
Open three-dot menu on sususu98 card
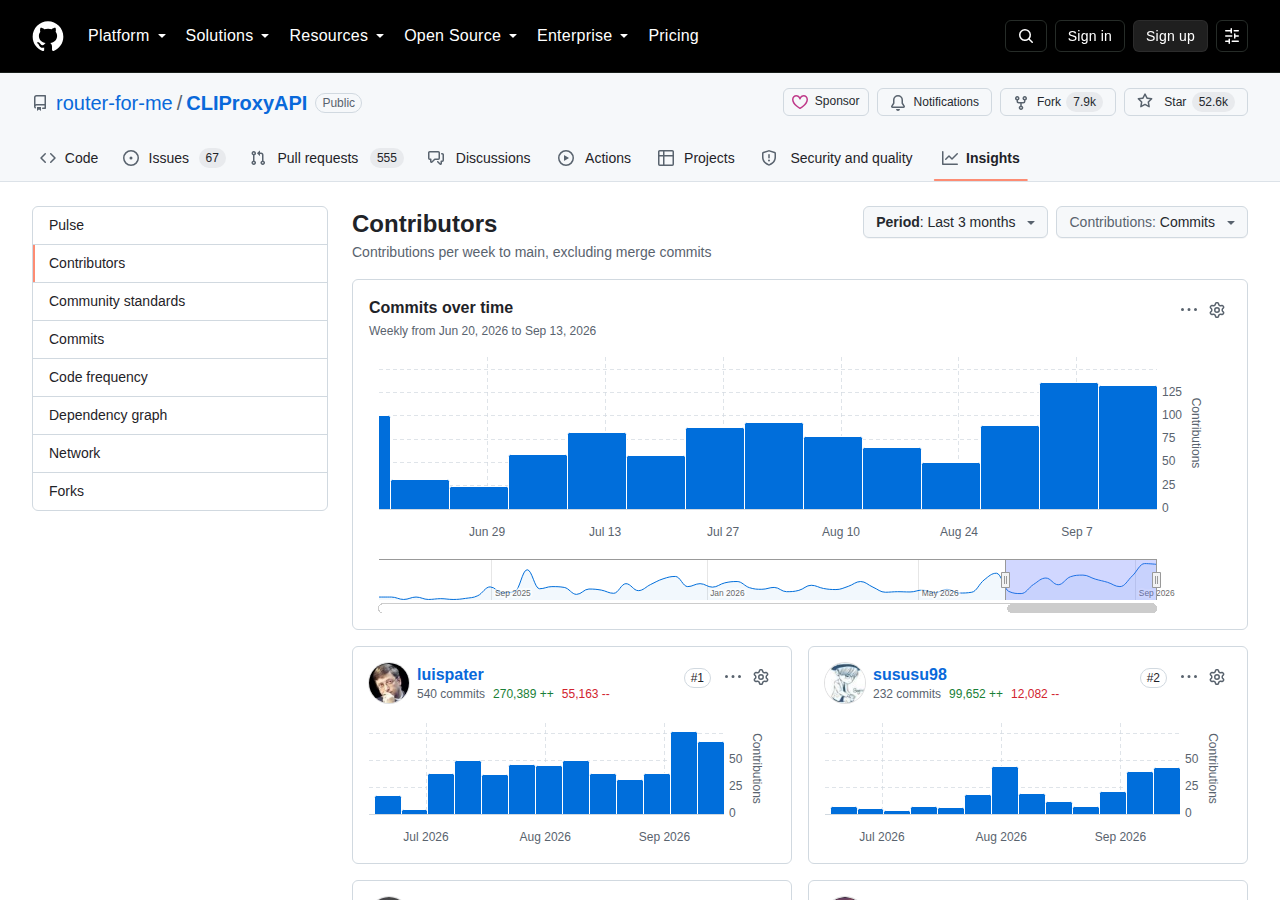pos(1189,677)
